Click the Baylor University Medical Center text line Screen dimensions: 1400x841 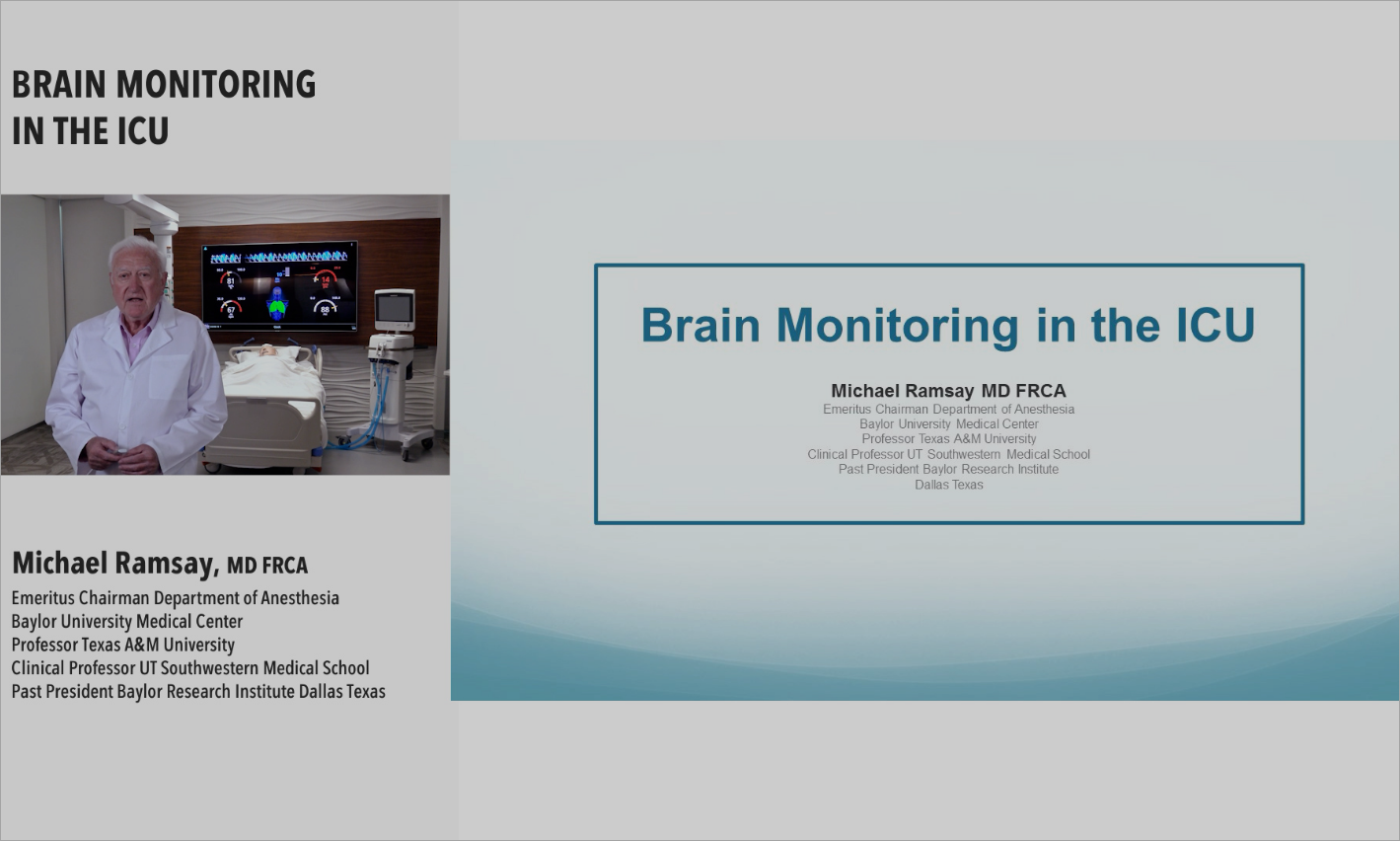(948, 423)
